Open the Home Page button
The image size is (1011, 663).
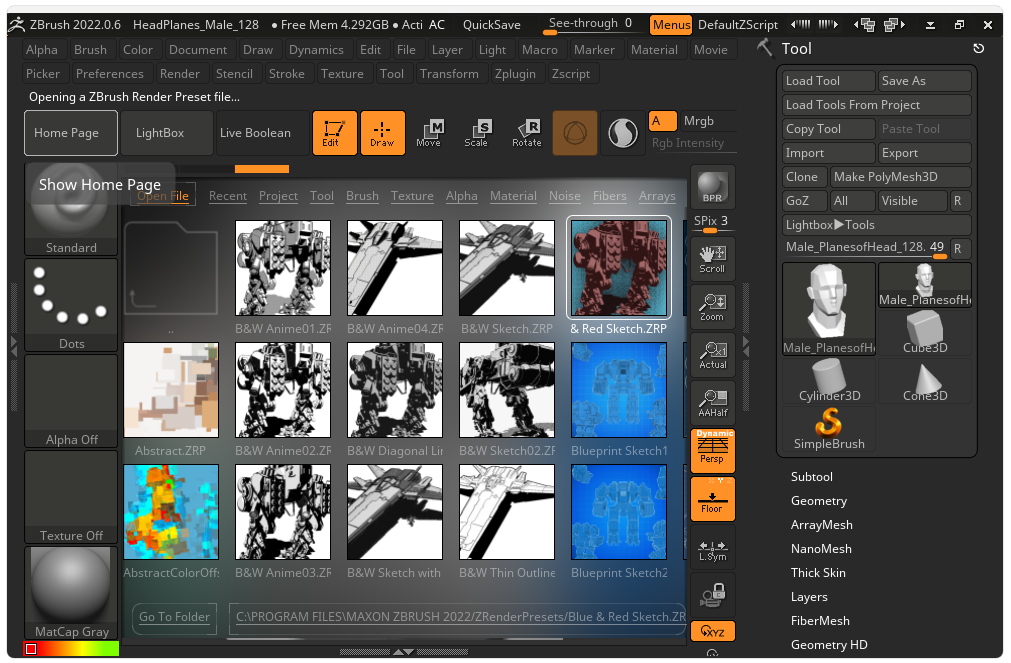(x=71, y=133)
